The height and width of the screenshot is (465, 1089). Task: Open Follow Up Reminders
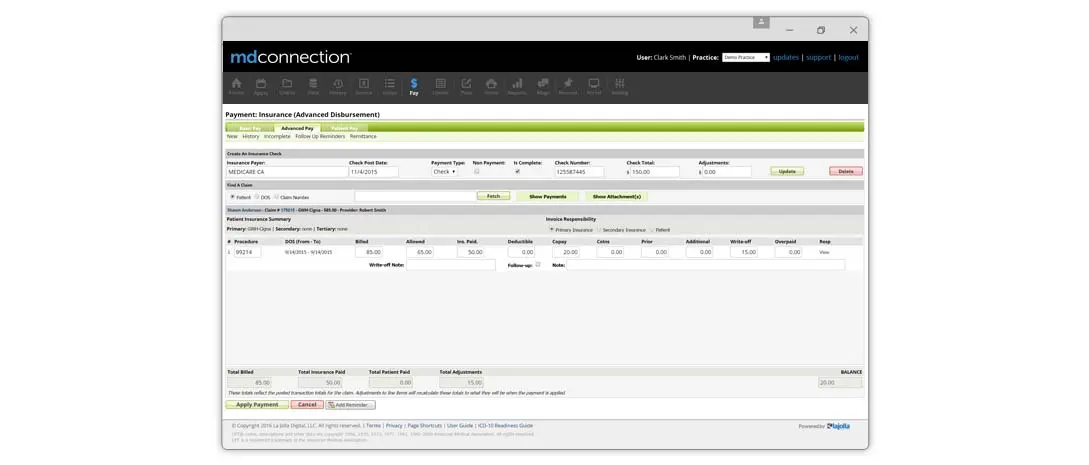(320, 137)
